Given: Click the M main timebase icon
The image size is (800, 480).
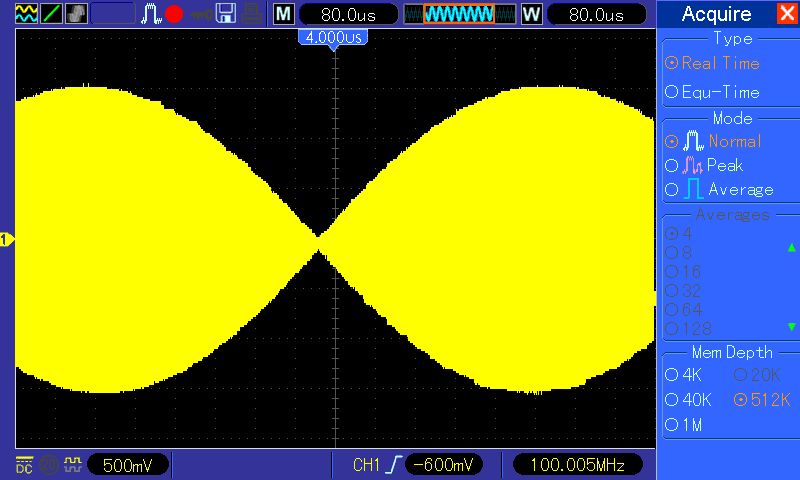Looking at the screenshot, I should pos(284,14).
